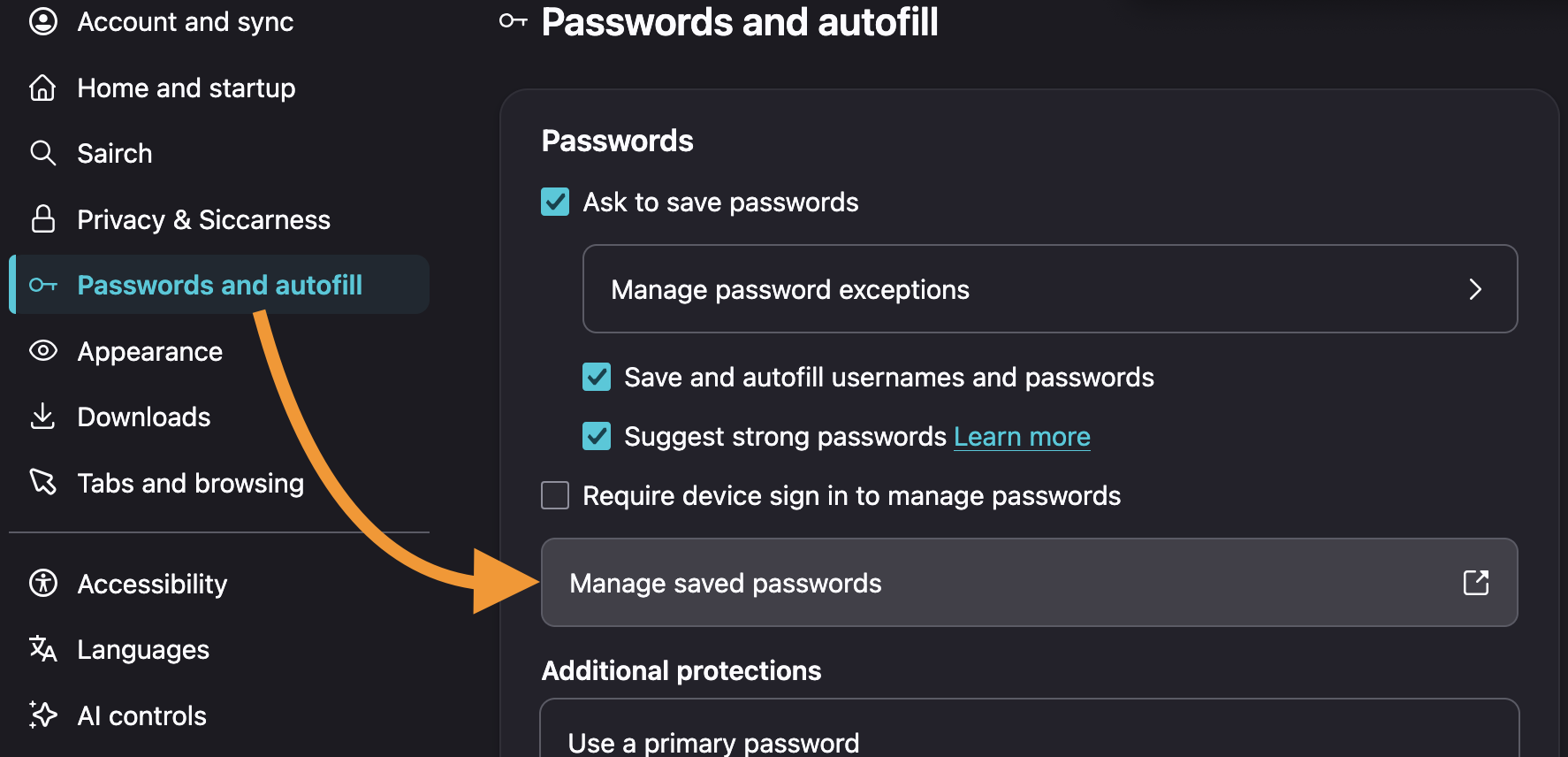This screenshot has width=1568, height=757.
Task: Click the Appearance eye icon
Action: coord(43,351)
